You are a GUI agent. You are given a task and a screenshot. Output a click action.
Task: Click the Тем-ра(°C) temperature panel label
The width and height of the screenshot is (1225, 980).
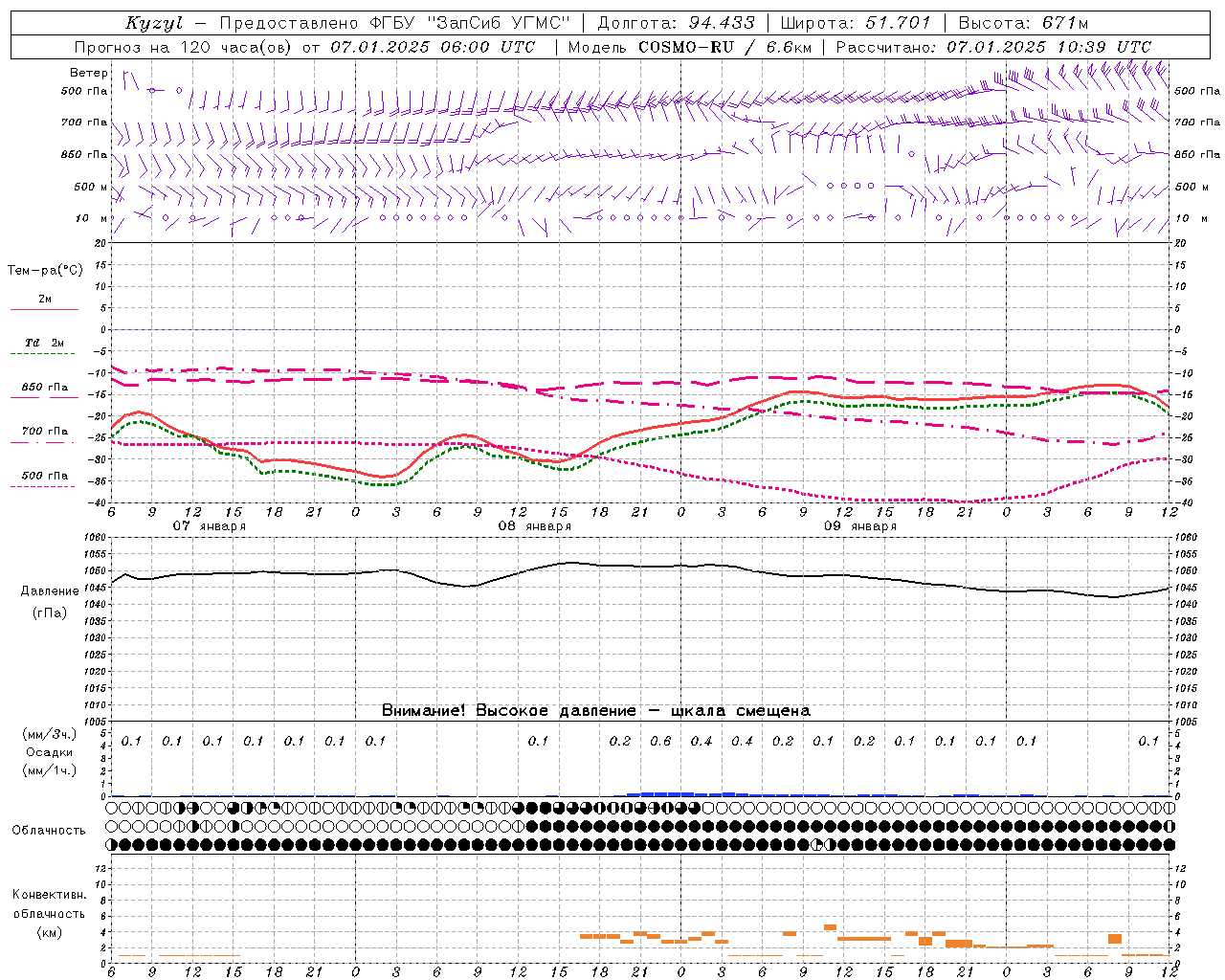pyautogui.click(x=45, y=271)
